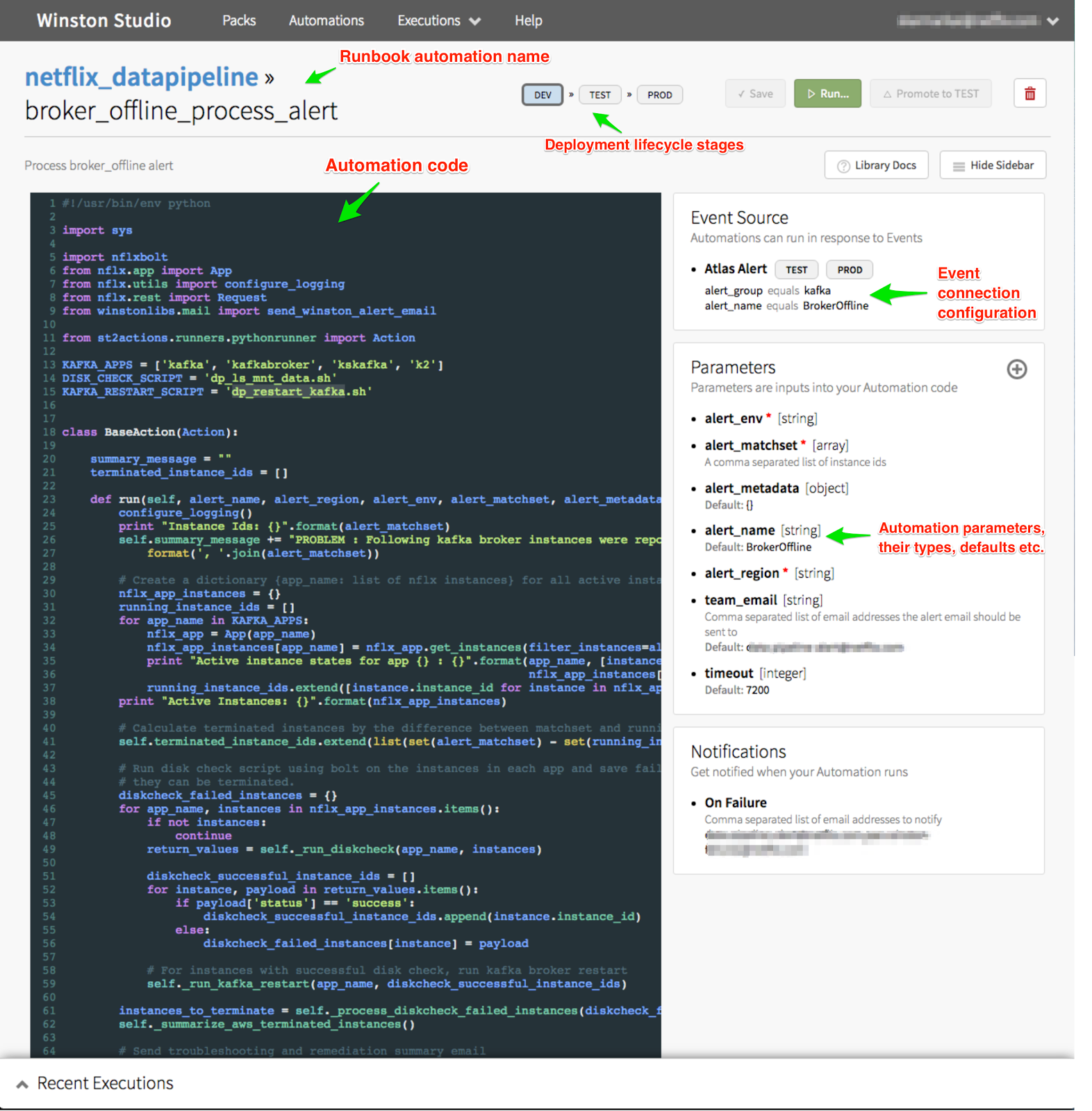Screen dimensions: 1092x1111
Task: Click the Notifications heading
Action: [738, 752]
